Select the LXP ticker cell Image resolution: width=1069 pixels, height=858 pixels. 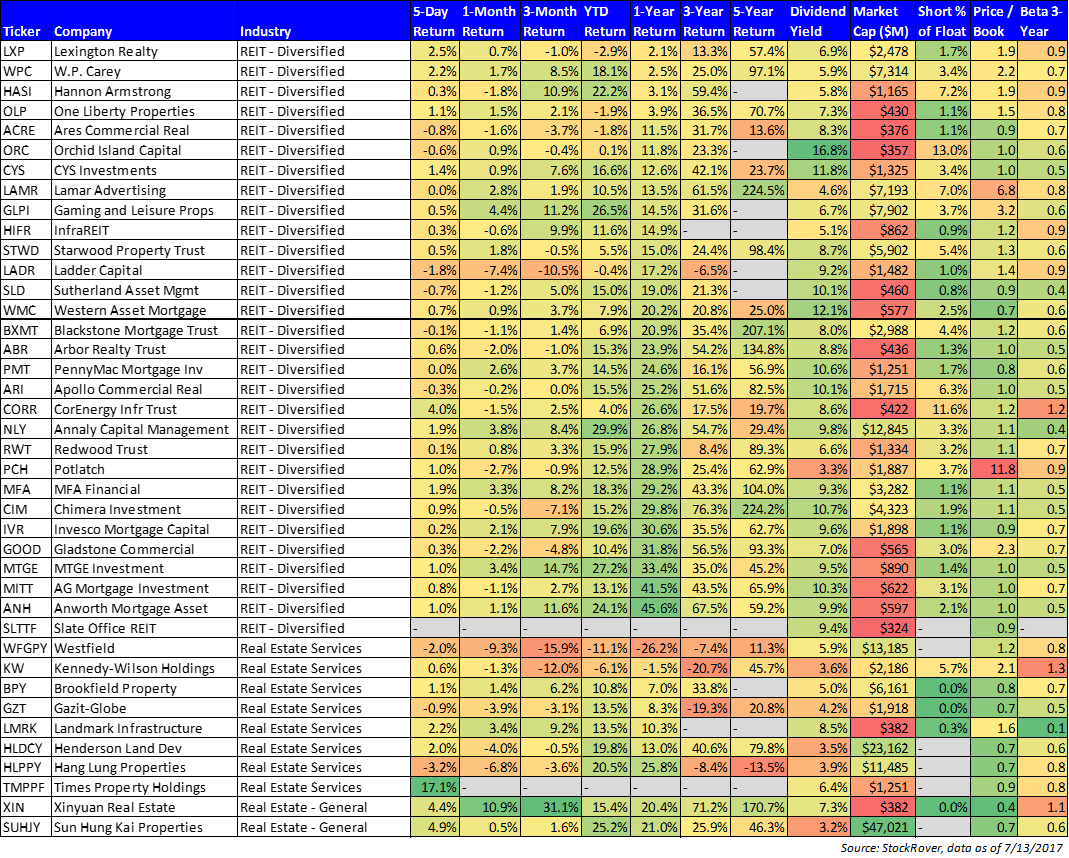pos(26,51)
